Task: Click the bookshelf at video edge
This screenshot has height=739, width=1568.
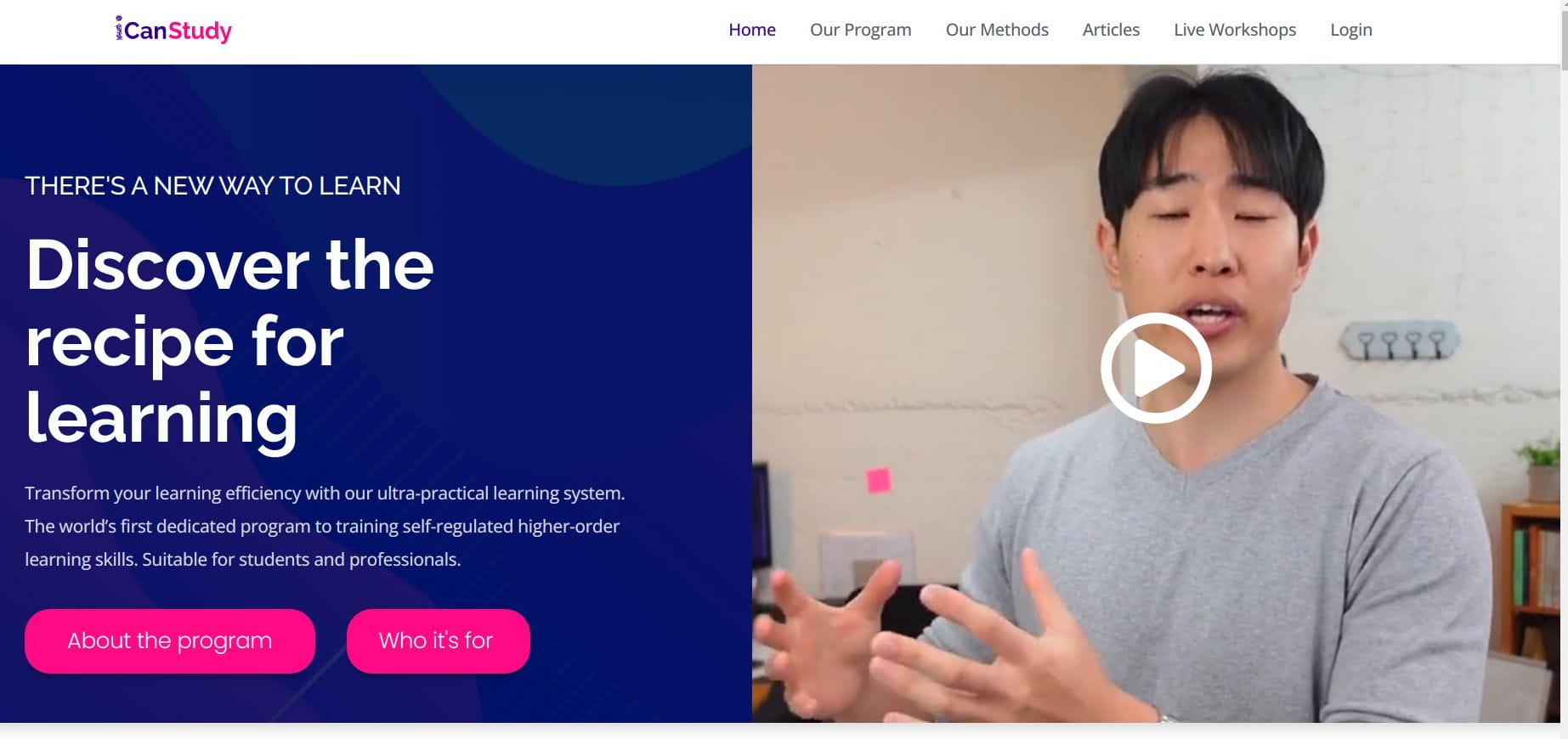Action: coord(1530,578)
